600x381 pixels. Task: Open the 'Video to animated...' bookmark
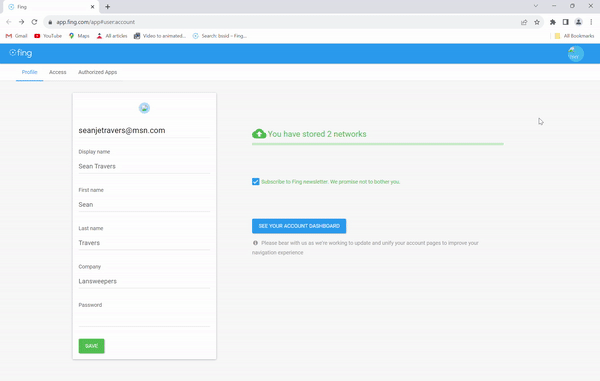click(x=160, y=36)
